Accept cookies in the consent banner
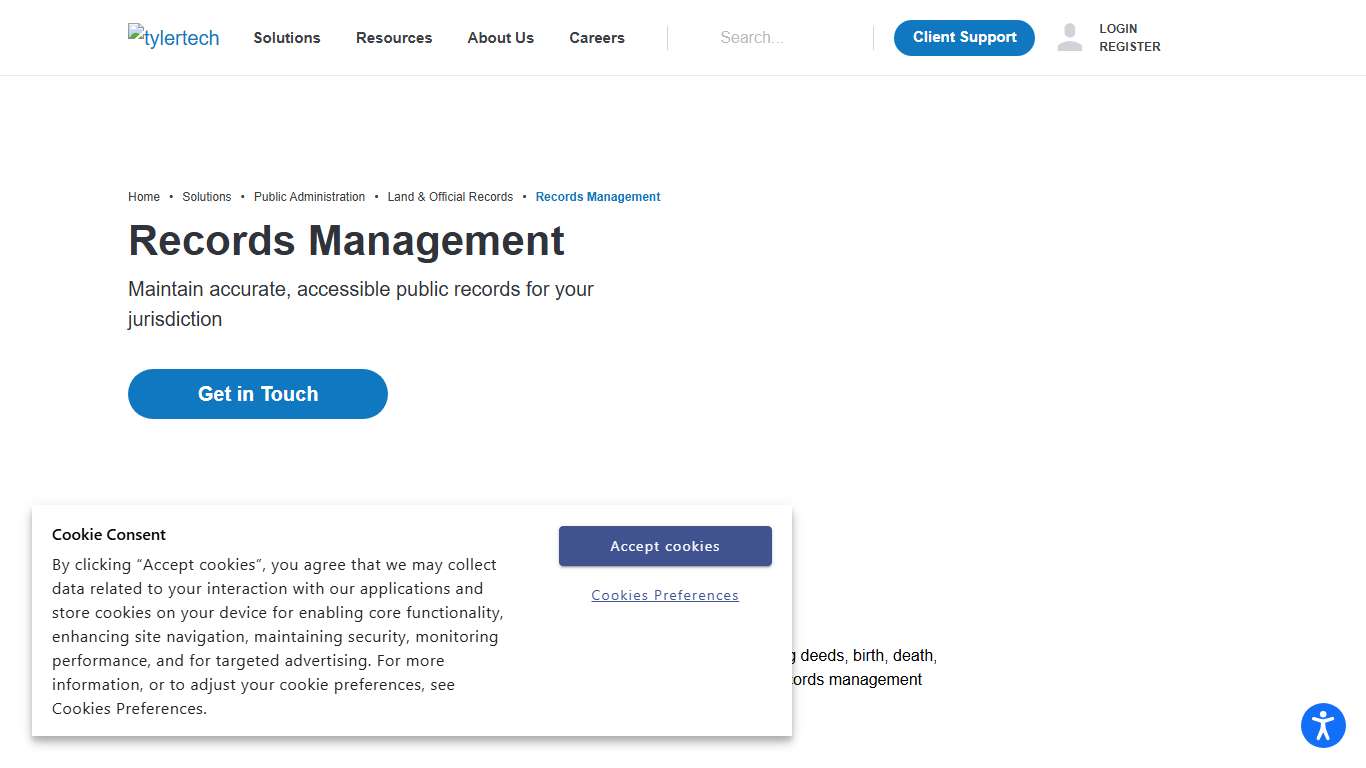Image resolution: width=1366 pixels, height=768 pixels. click(665, 546)
